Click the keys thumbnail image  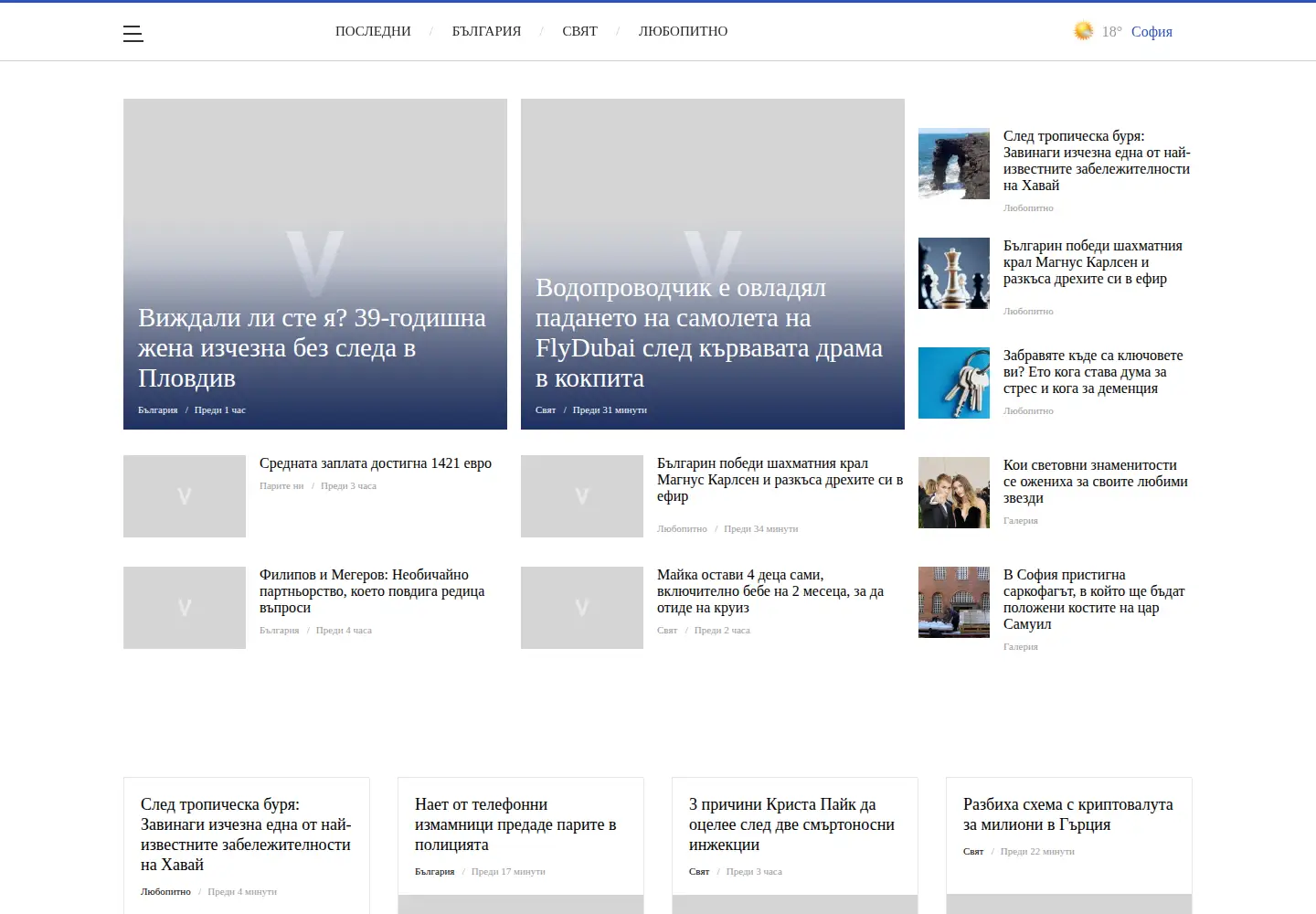pos(954,383)
